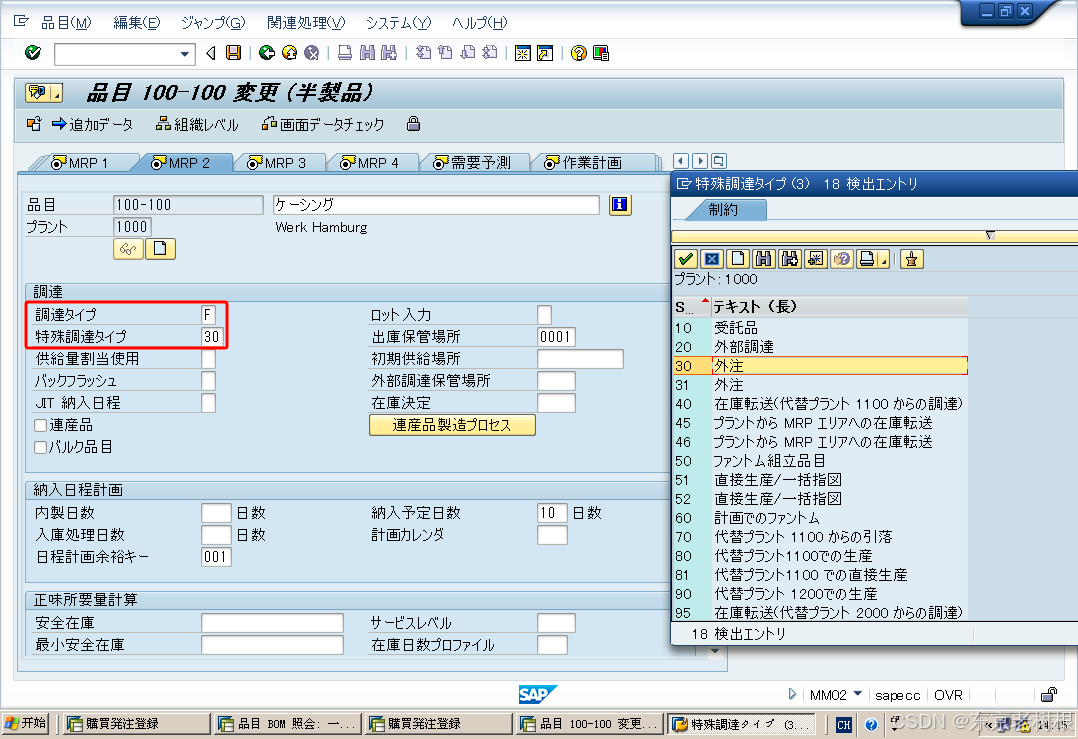Click the Windows 开始 start button

tap(25, 723)
